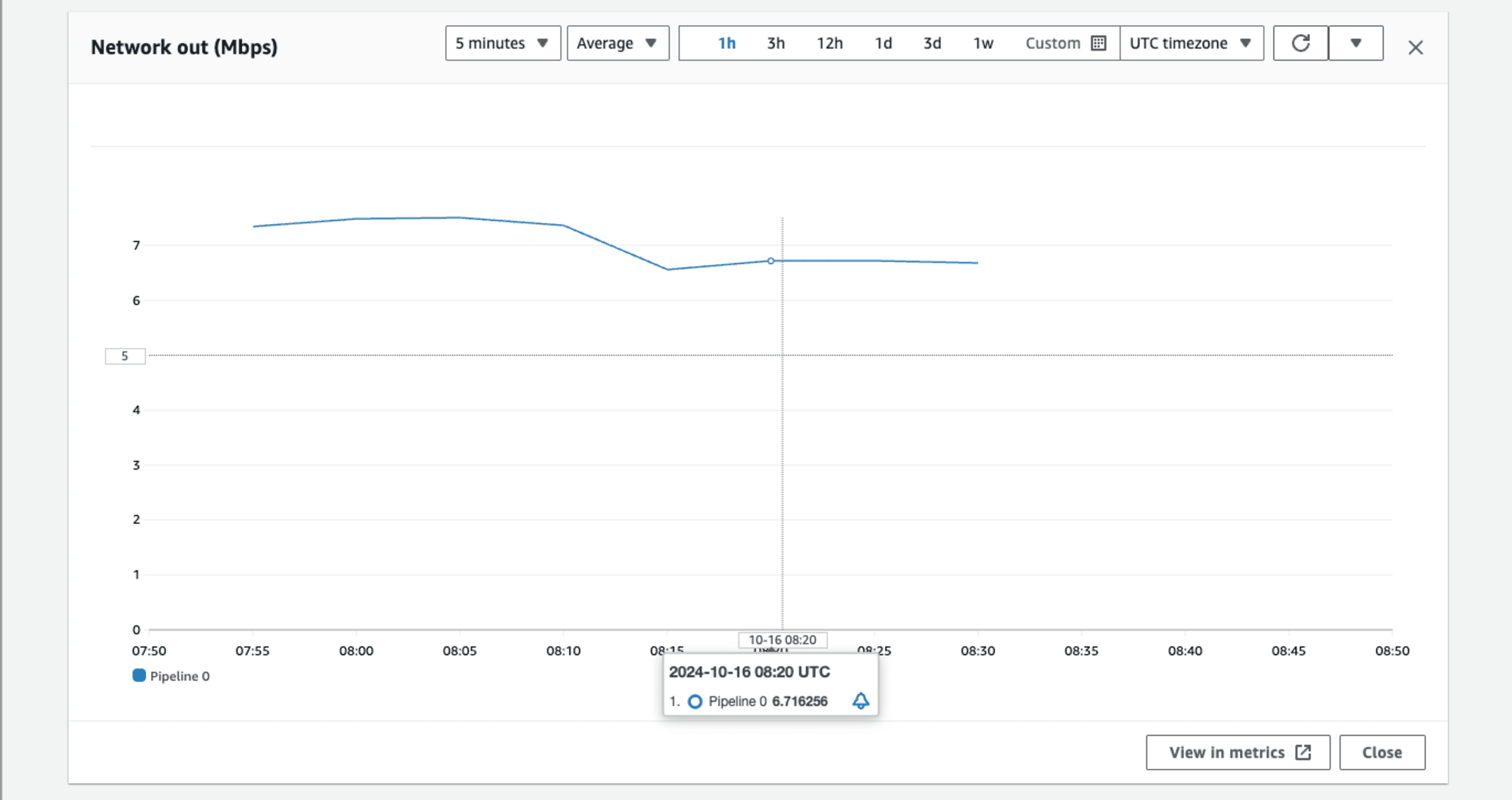Click the 08:50 x-axis label
Image resolution: width=1512 pixels, height=800 pixels.
coord(1392,650)
